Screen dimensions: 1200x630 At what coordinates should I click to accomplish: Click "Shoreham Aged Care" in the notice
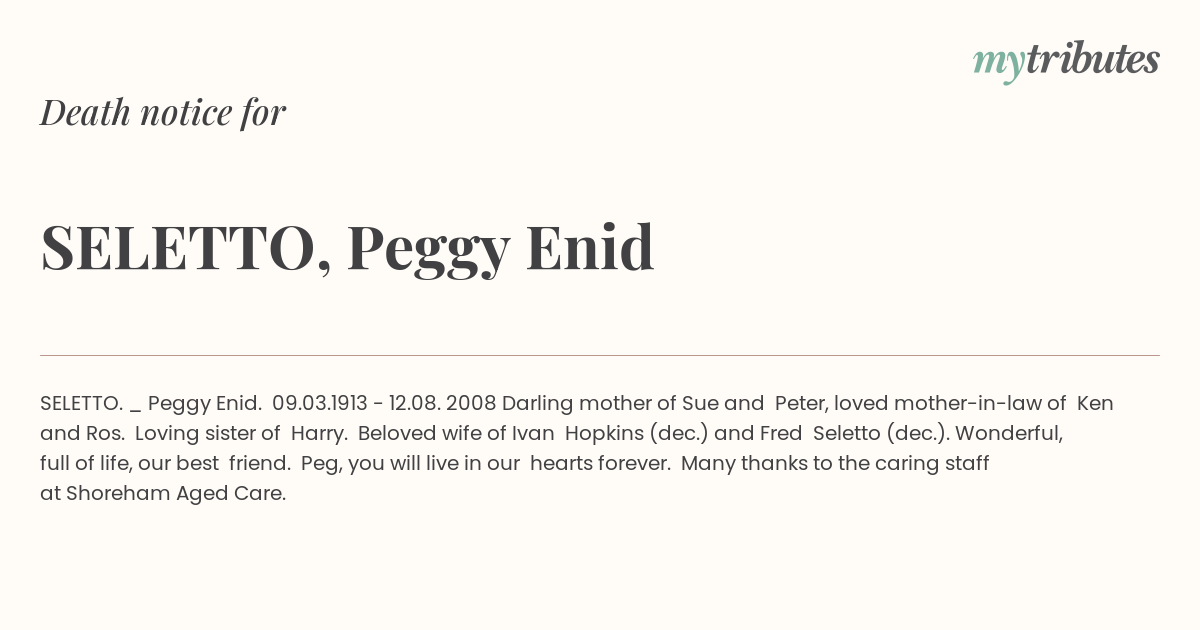(175, 494)
